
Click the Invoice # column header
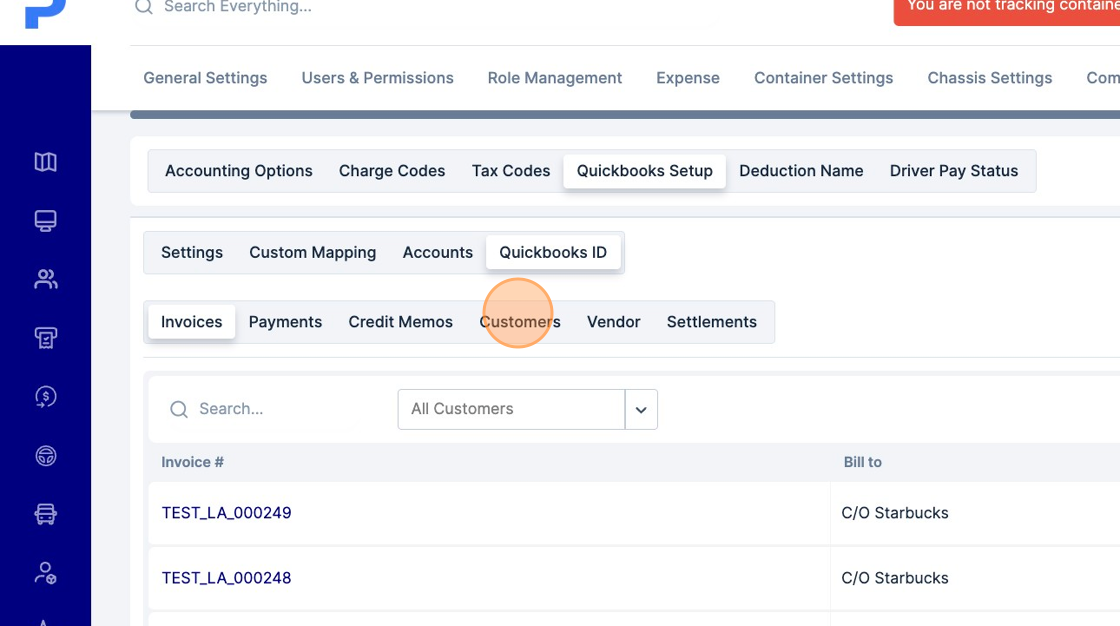pos(192,462)
